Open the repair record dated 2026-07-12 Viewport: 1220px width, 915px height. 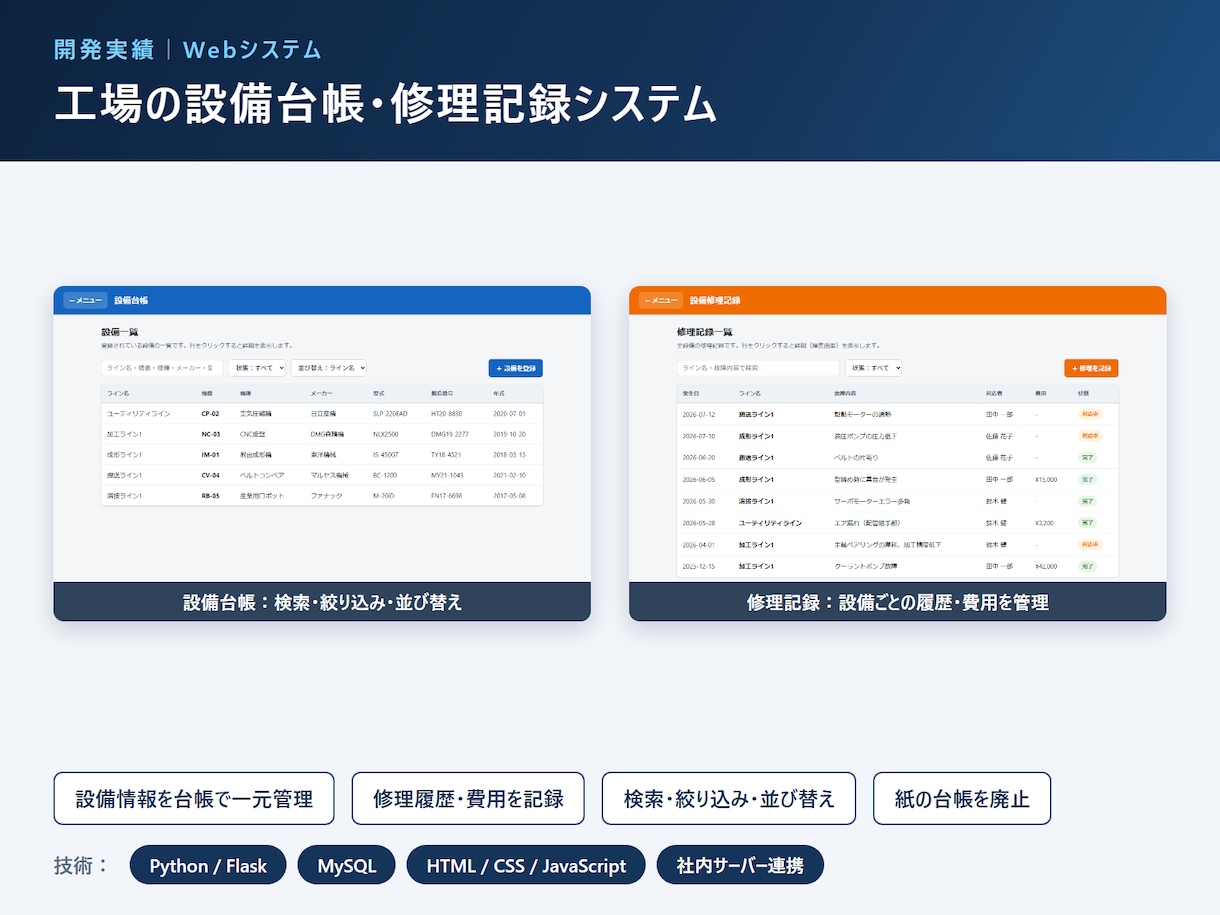pos(898,413)
